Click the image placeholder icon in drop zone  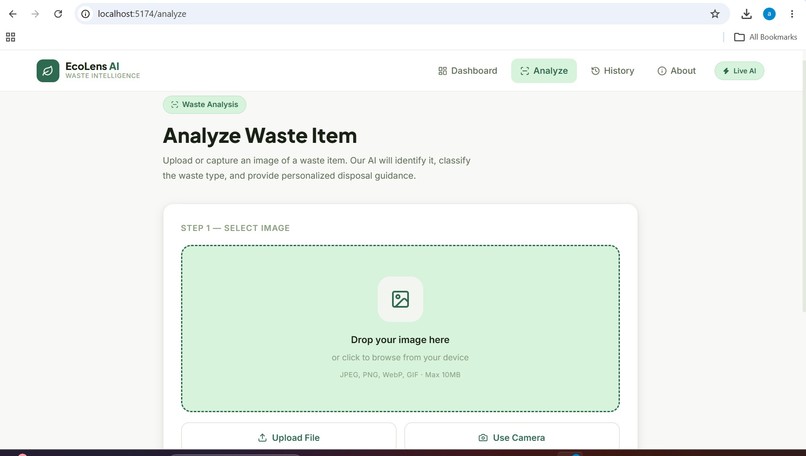point(400,299)
